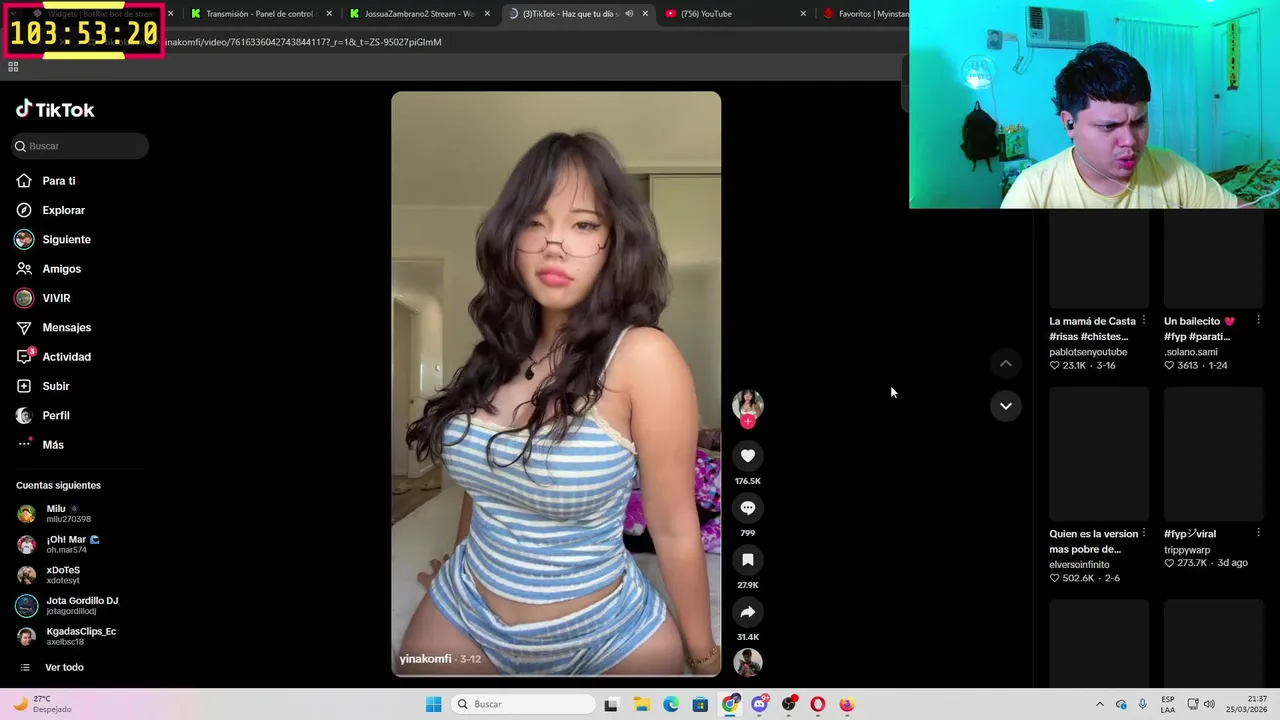Open the browser apps grid icon
This screenshot has height=720, width=1280.
13,67
